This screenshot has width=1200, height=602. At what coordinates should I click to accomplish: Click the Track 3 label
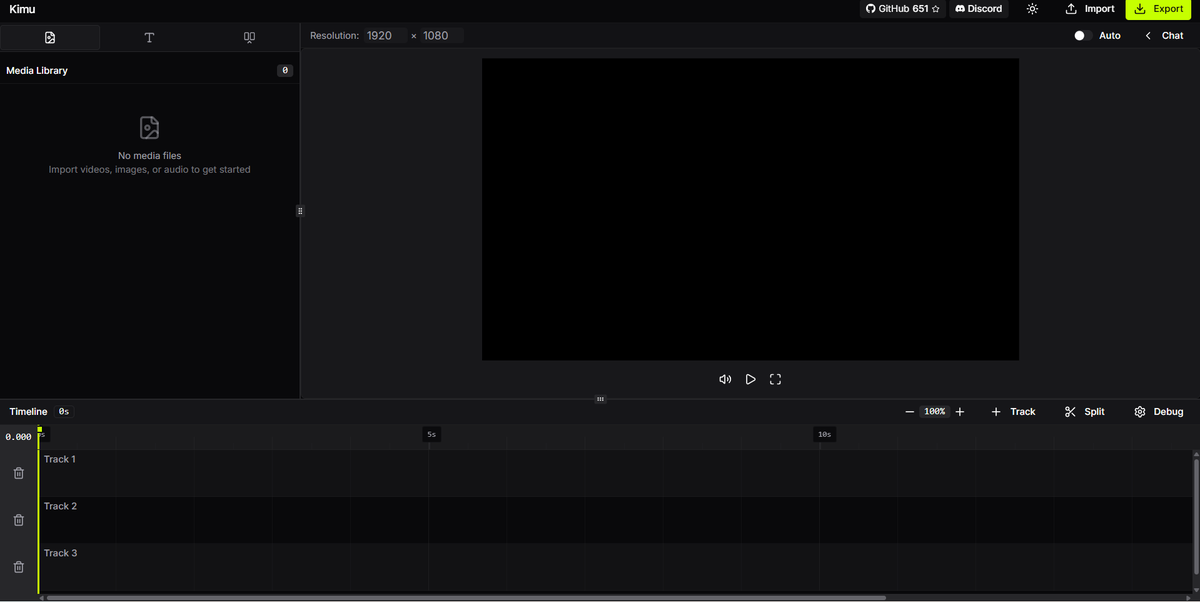coord(60,553)
